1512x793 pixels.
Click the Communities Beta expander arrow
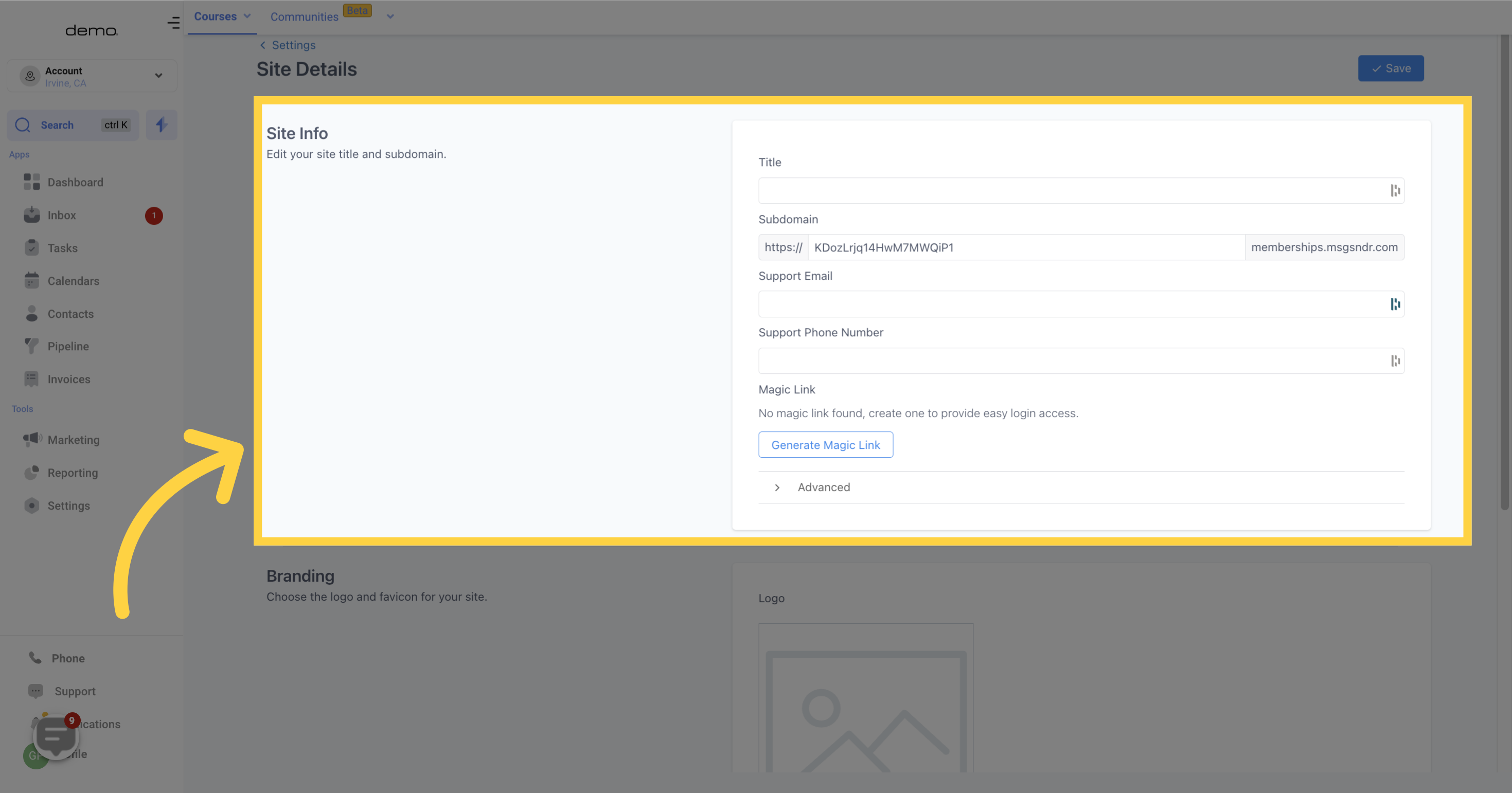coord(390,16)
